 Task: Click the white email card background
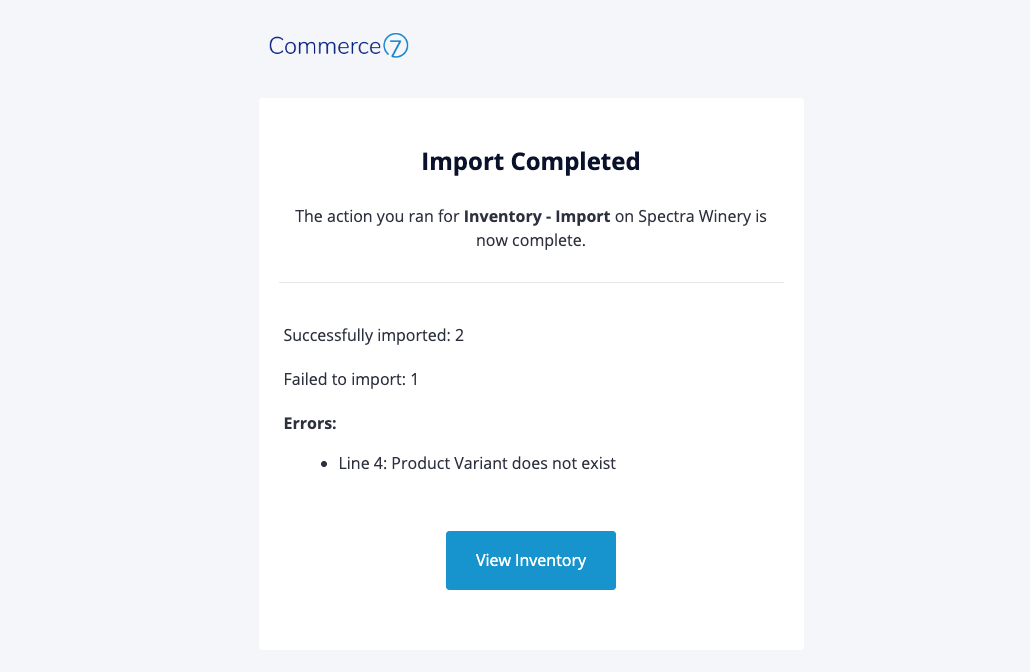pyautogui.click(x=530, y=620)
